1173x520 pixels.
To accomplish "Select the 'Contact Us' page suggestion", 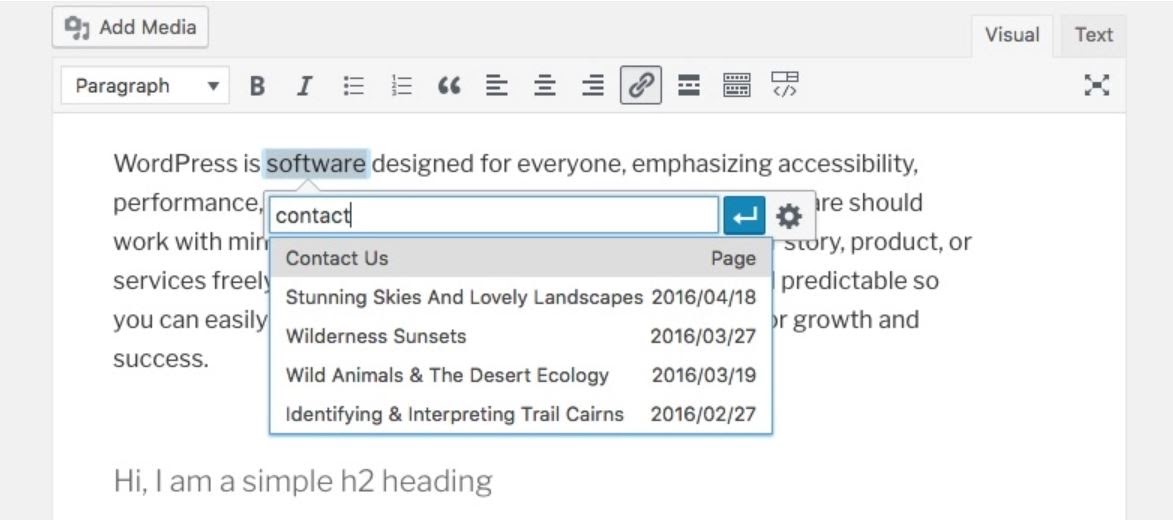I will (521, 258).
